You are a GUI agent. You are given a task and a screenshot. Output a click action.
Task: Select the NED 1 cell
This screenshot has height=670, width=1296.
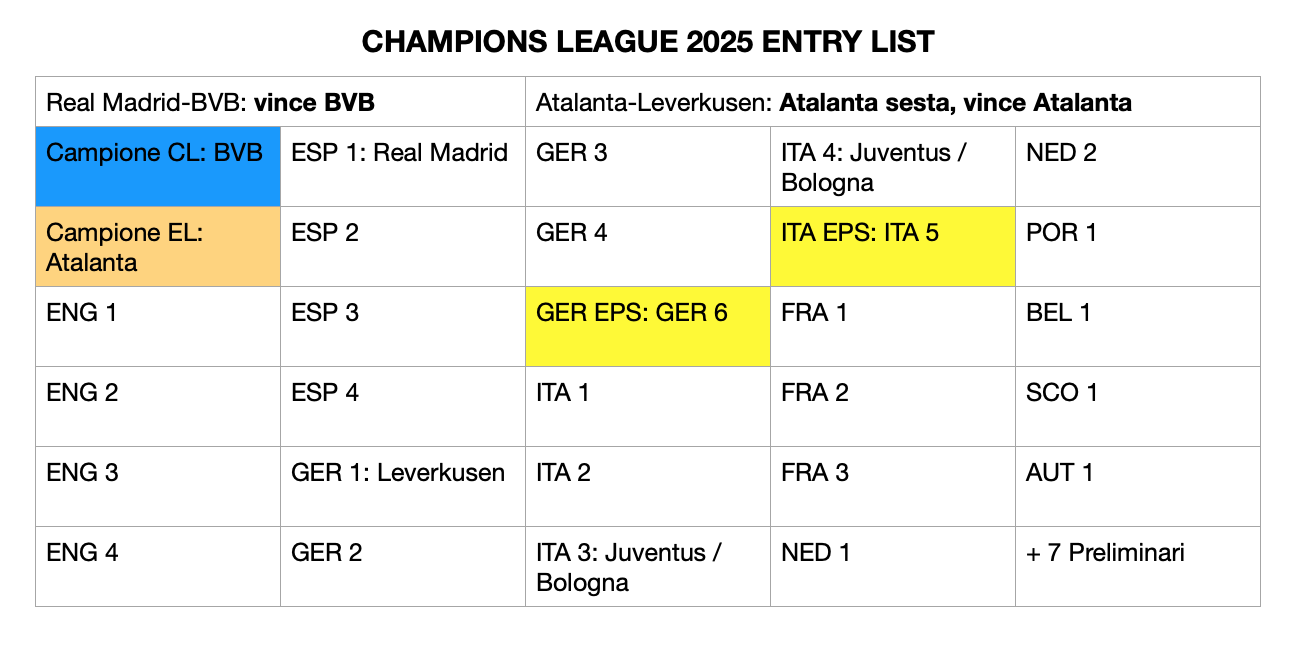(x=893, y=566)
